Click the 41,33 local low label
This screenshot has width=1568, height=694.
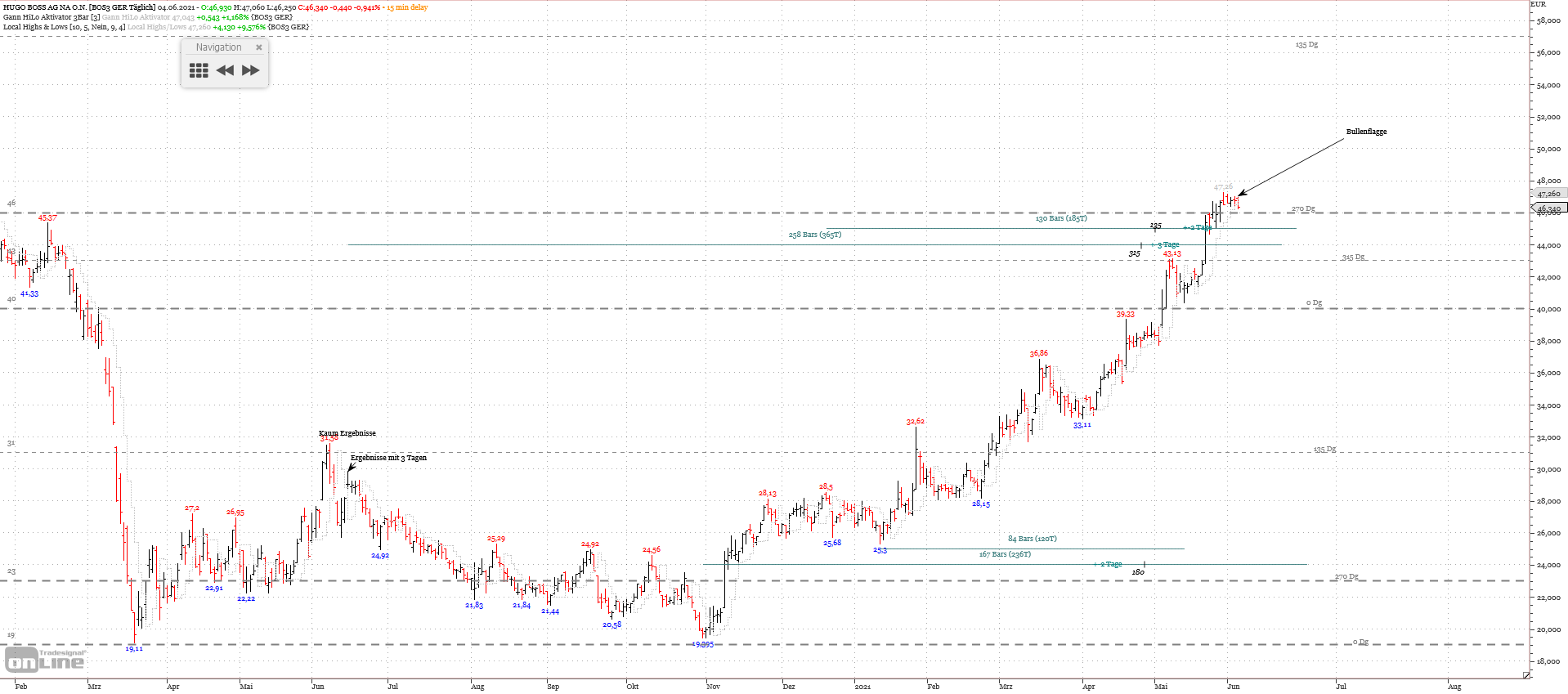click(29, 293)
